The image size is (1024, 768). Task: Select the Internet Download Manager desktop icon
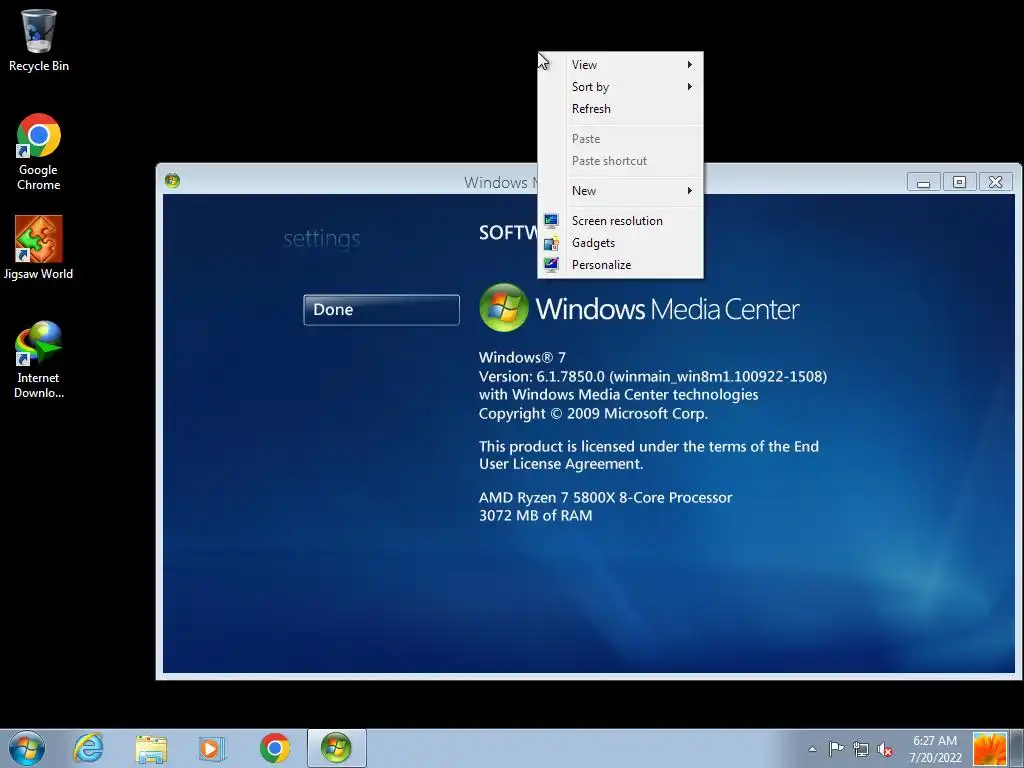click(39, 360)
